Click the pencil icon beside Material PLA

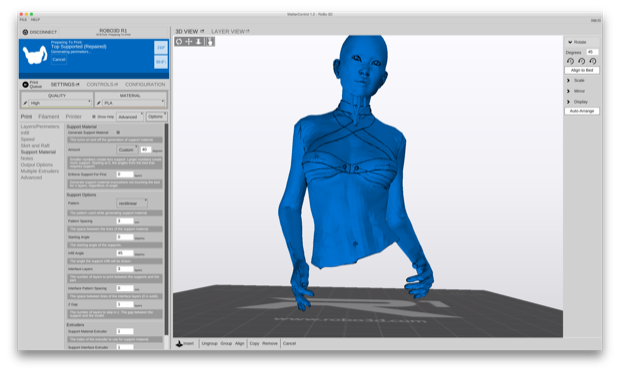tap(98, 103)
